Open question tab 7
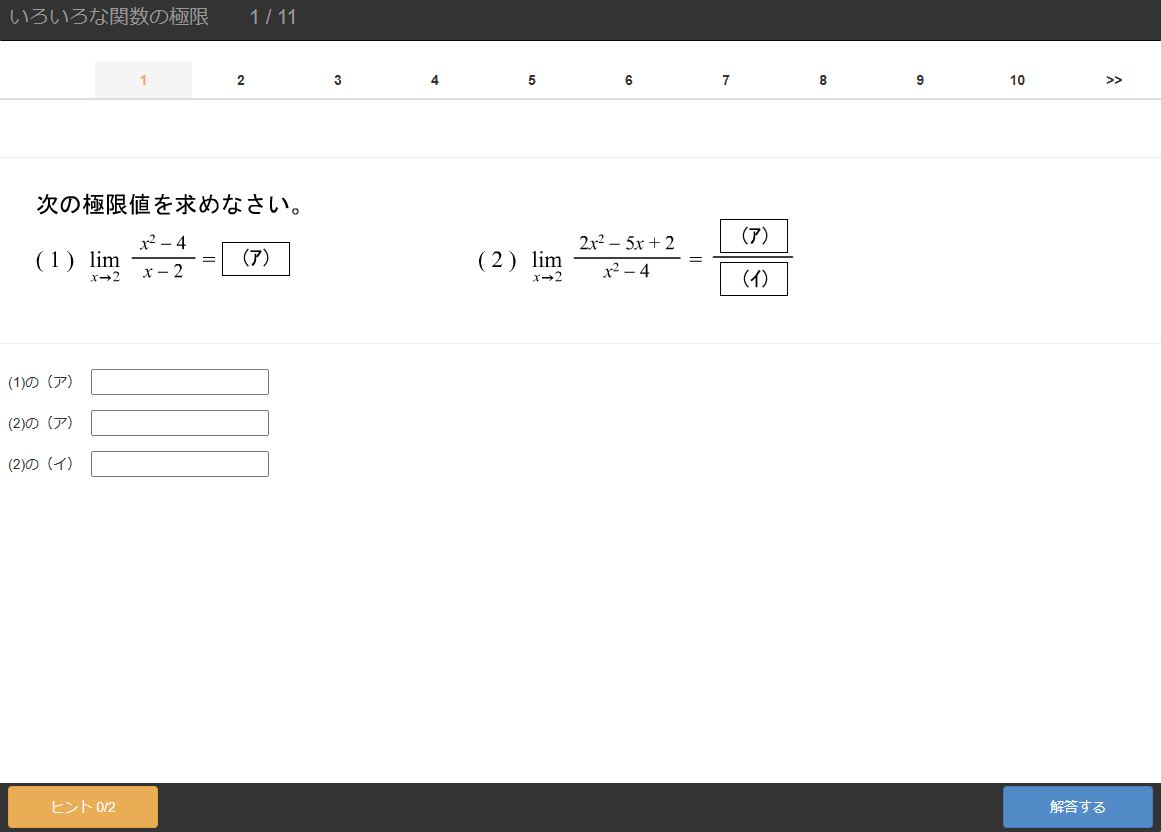 (x=725, y=80)
